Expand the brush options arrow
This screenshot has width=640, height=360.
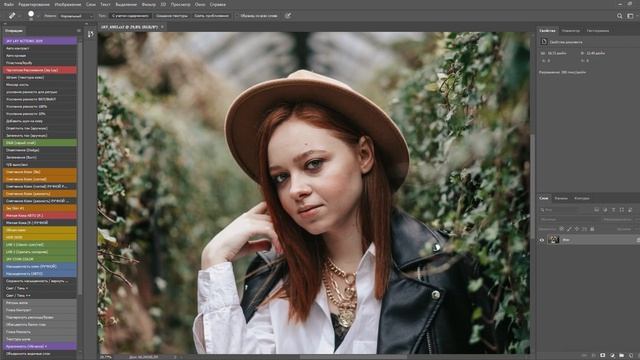(38, 16)
